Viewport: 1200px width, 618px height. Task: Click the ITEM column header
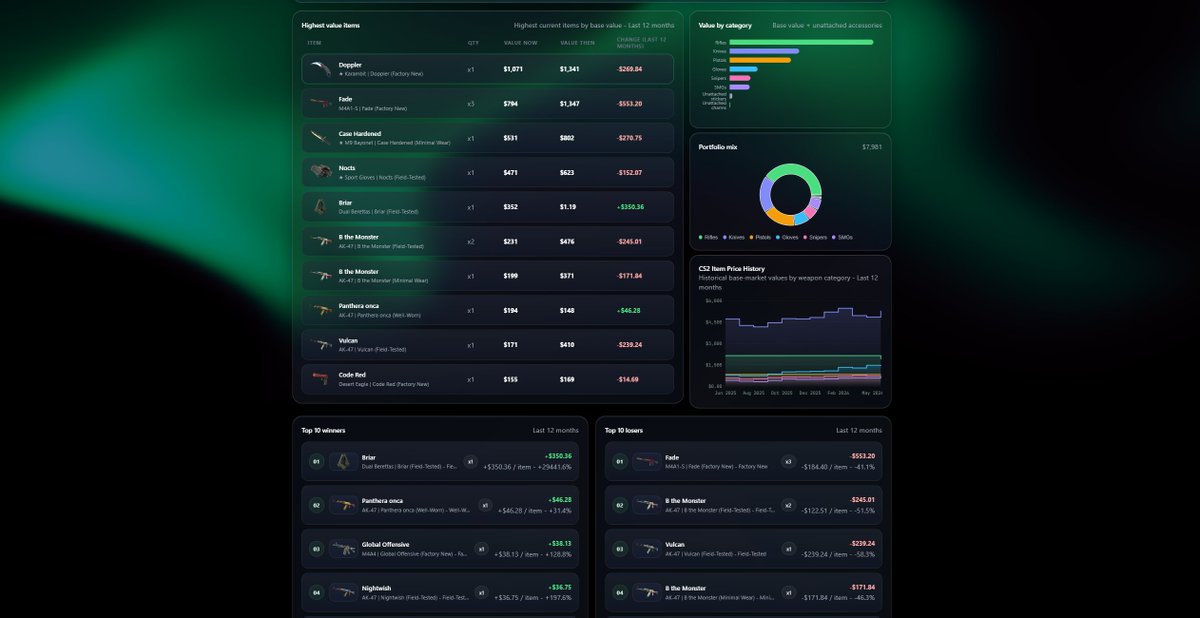(x=315, y=43)
